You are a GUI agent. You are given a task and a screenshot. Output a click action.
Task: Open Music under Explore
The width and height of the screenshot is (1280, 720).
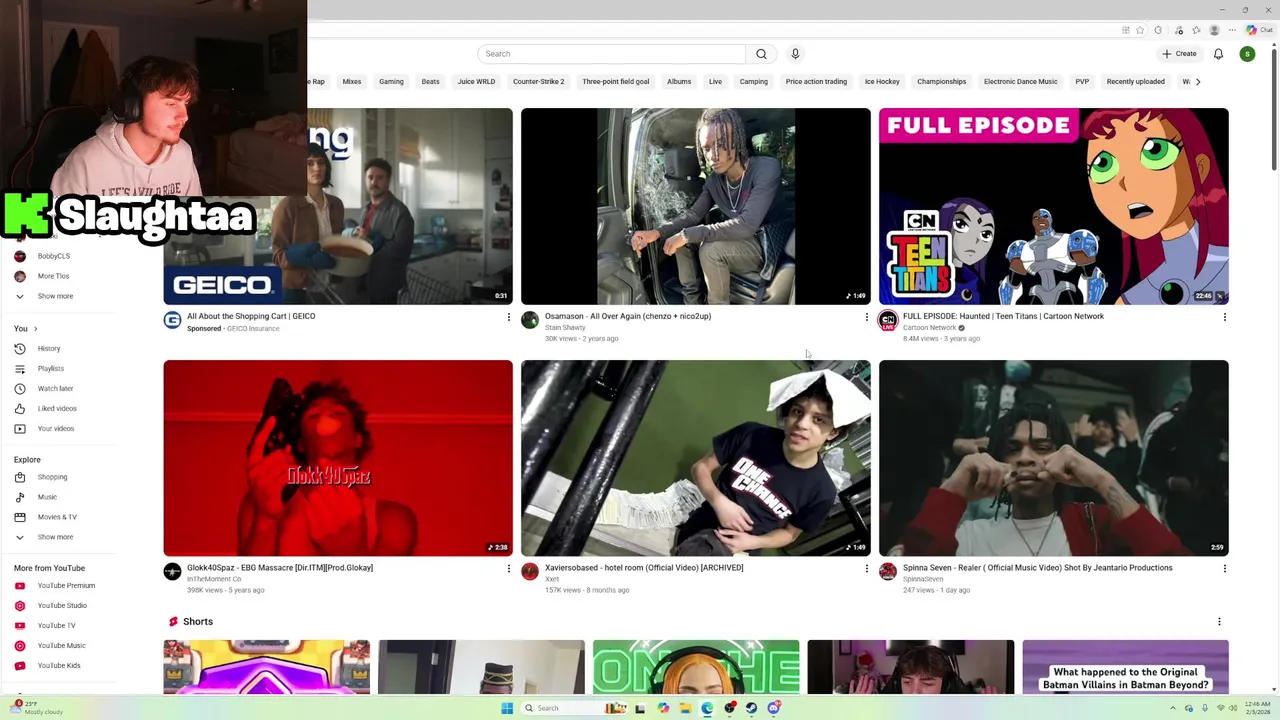click(x=47, y=498)
